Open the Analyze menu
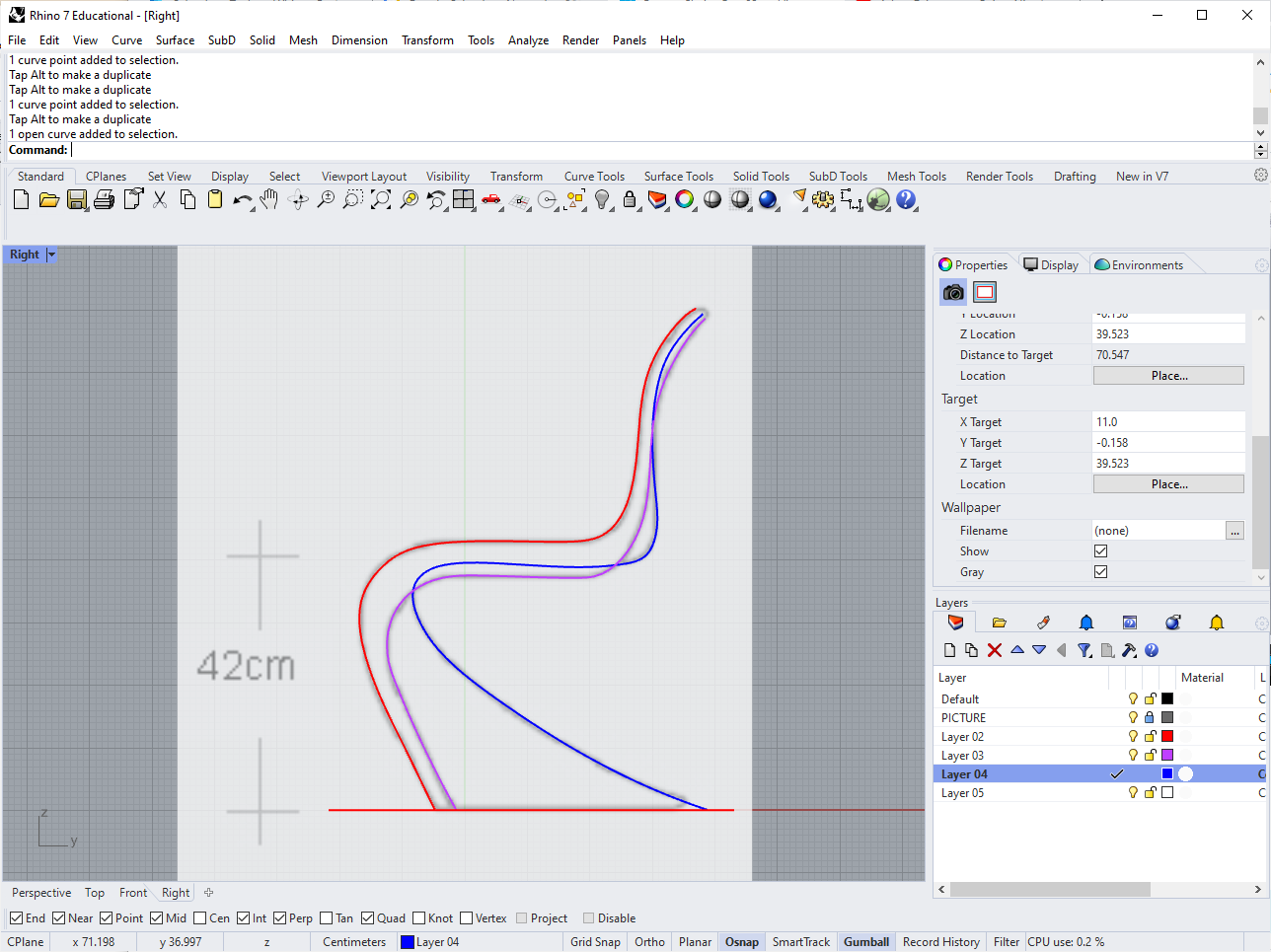The image size is (1271, 952). pos(528,40)
